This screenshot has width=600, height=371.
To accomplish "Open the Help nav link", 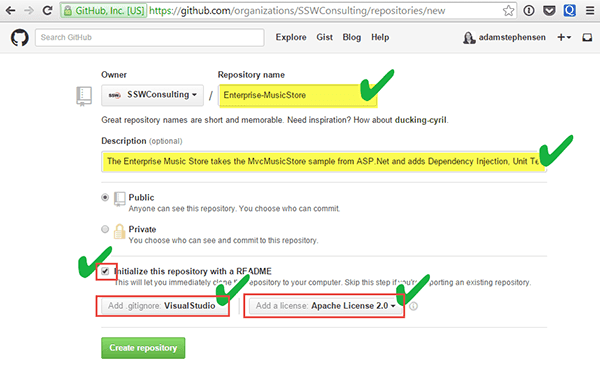I will pos(380,37).
